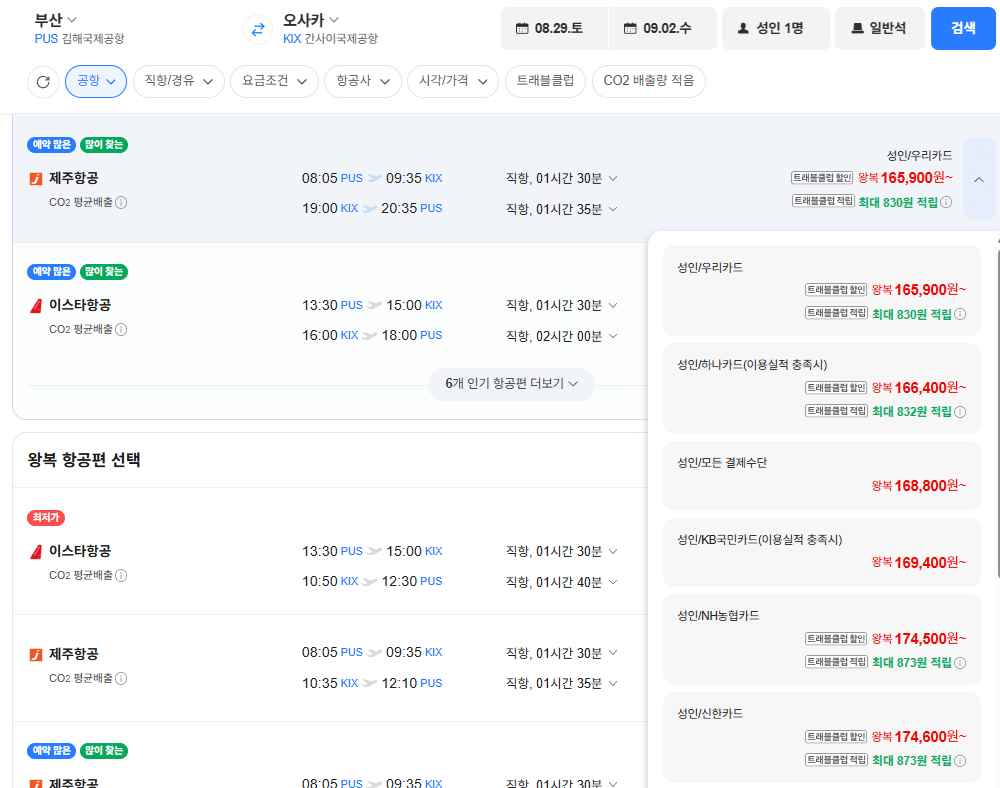
Task: Swap departure and arrival airports icon
Action: point(258,29)
